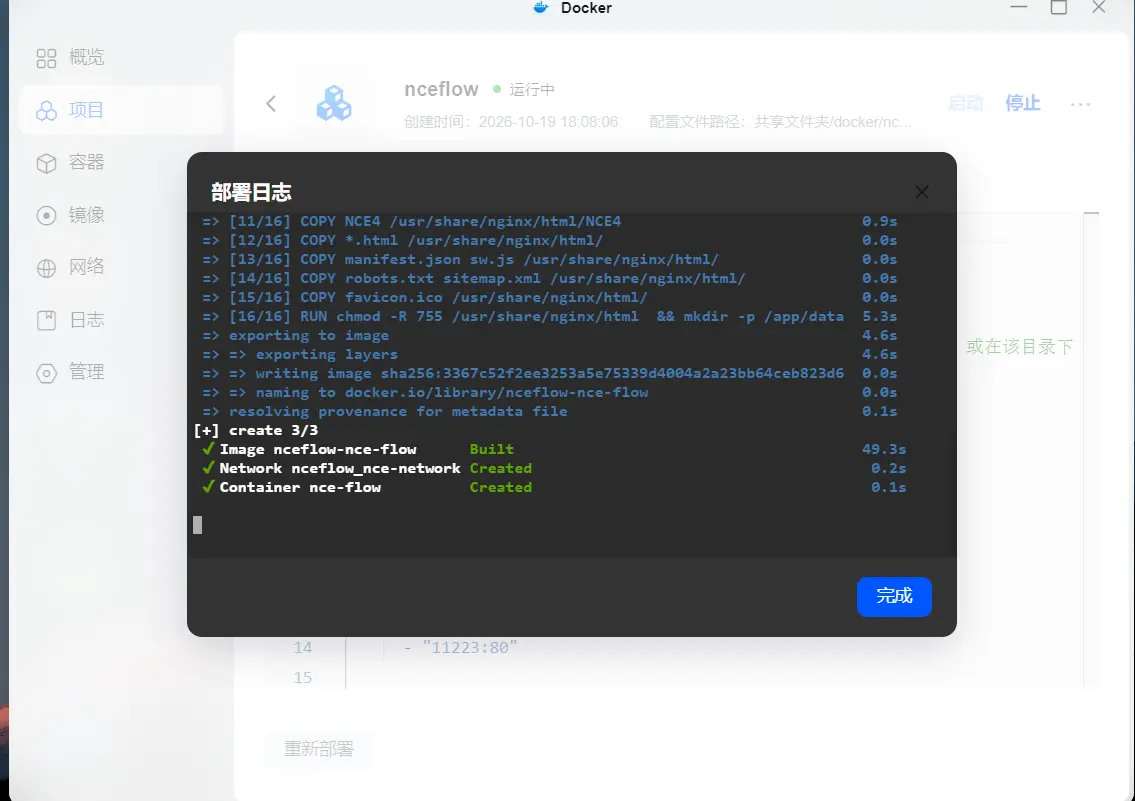This screenshot has width=1135, height=801.
Task: Click the terminal cursor block in log
Action: click(198, 525)
